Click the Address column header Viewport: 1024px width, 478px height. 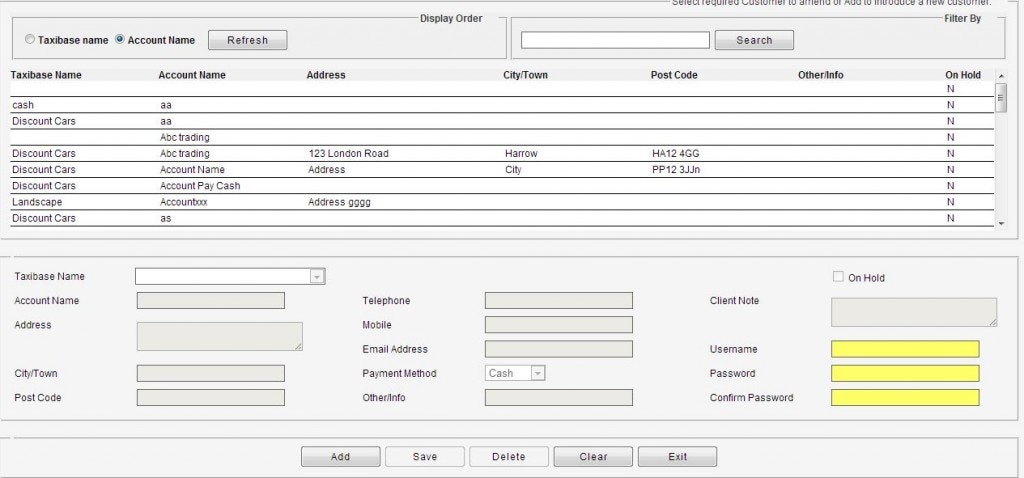[x=326, y=75]
